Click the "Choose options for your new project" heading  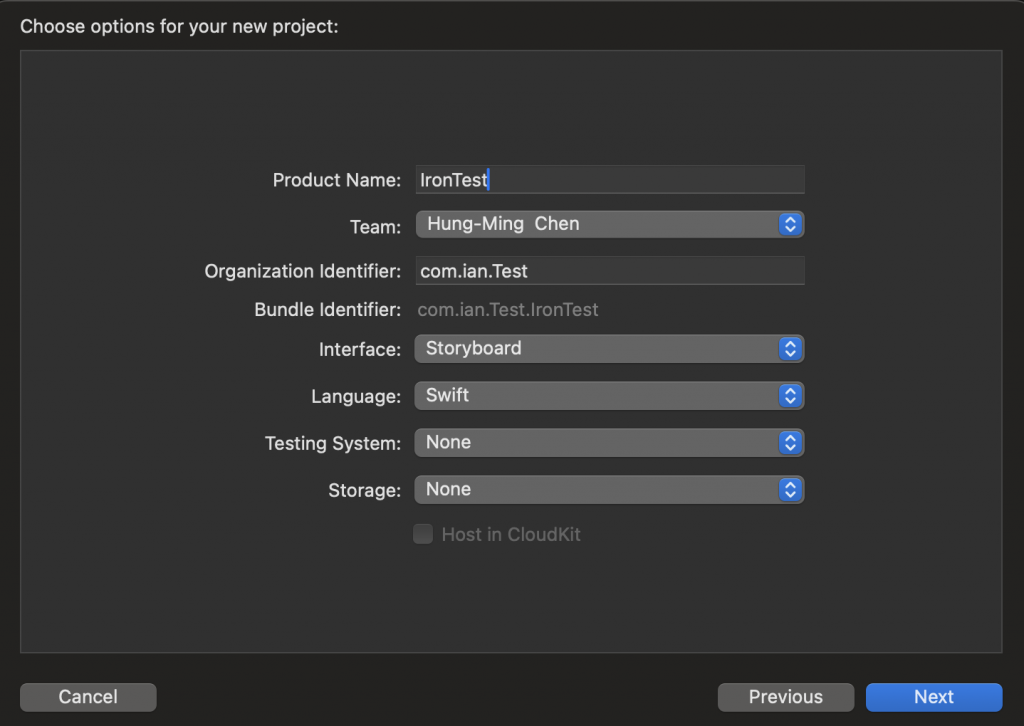179,26
